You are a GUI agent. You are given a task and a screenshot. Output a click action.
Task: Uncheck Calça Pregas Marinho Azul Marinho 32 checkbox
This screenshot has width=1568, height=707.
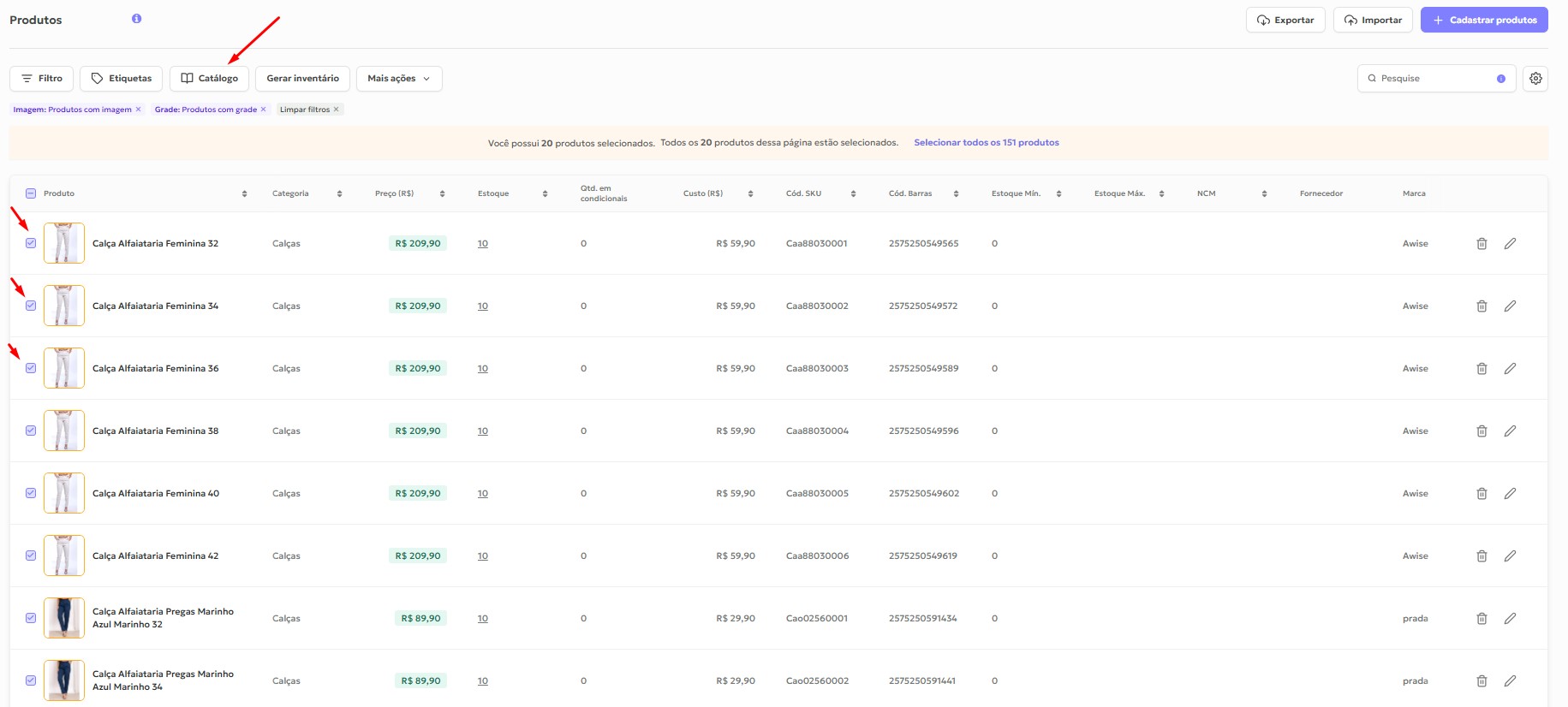coord(31,618)
